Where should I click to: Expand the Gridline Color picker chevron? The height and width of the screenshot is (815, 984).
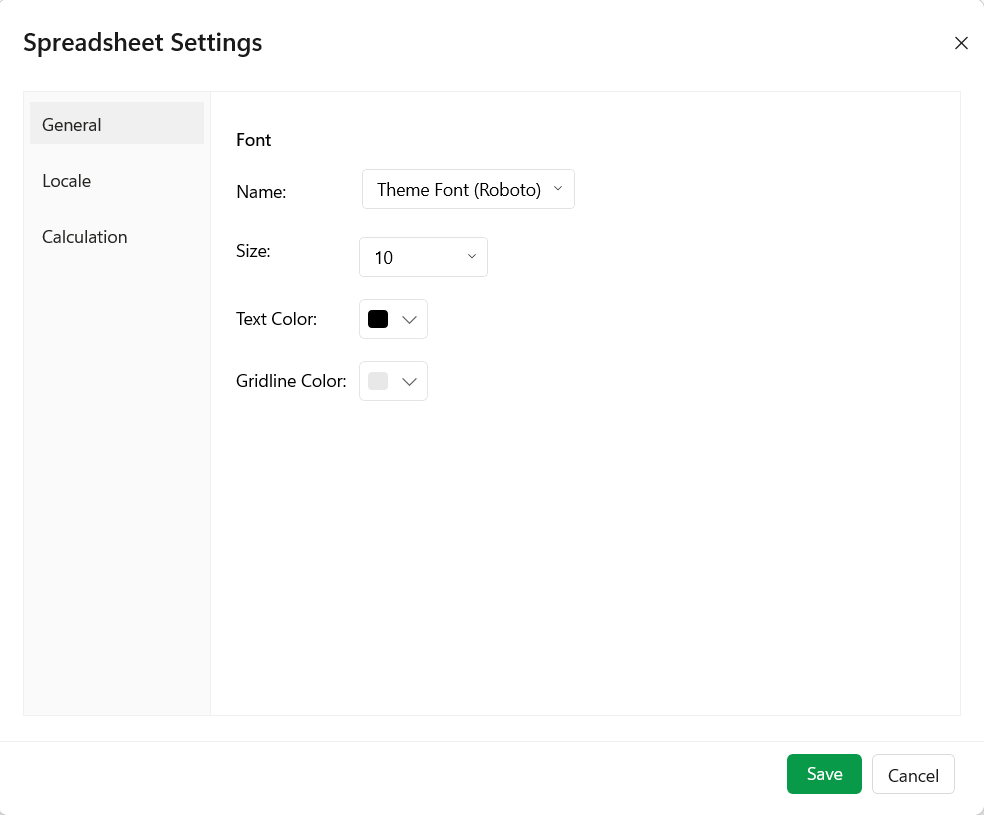click(x=409, y=381)
